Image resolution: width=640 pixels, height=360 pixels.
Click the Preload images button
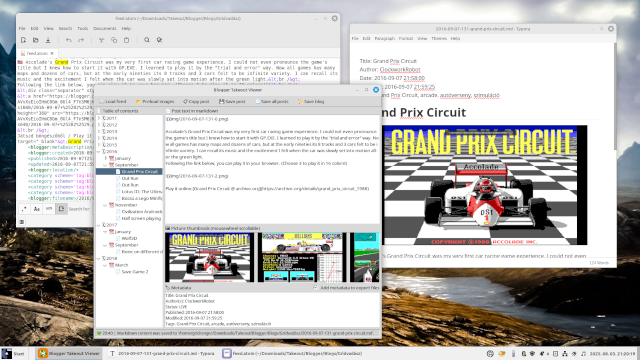coord(155,101)
